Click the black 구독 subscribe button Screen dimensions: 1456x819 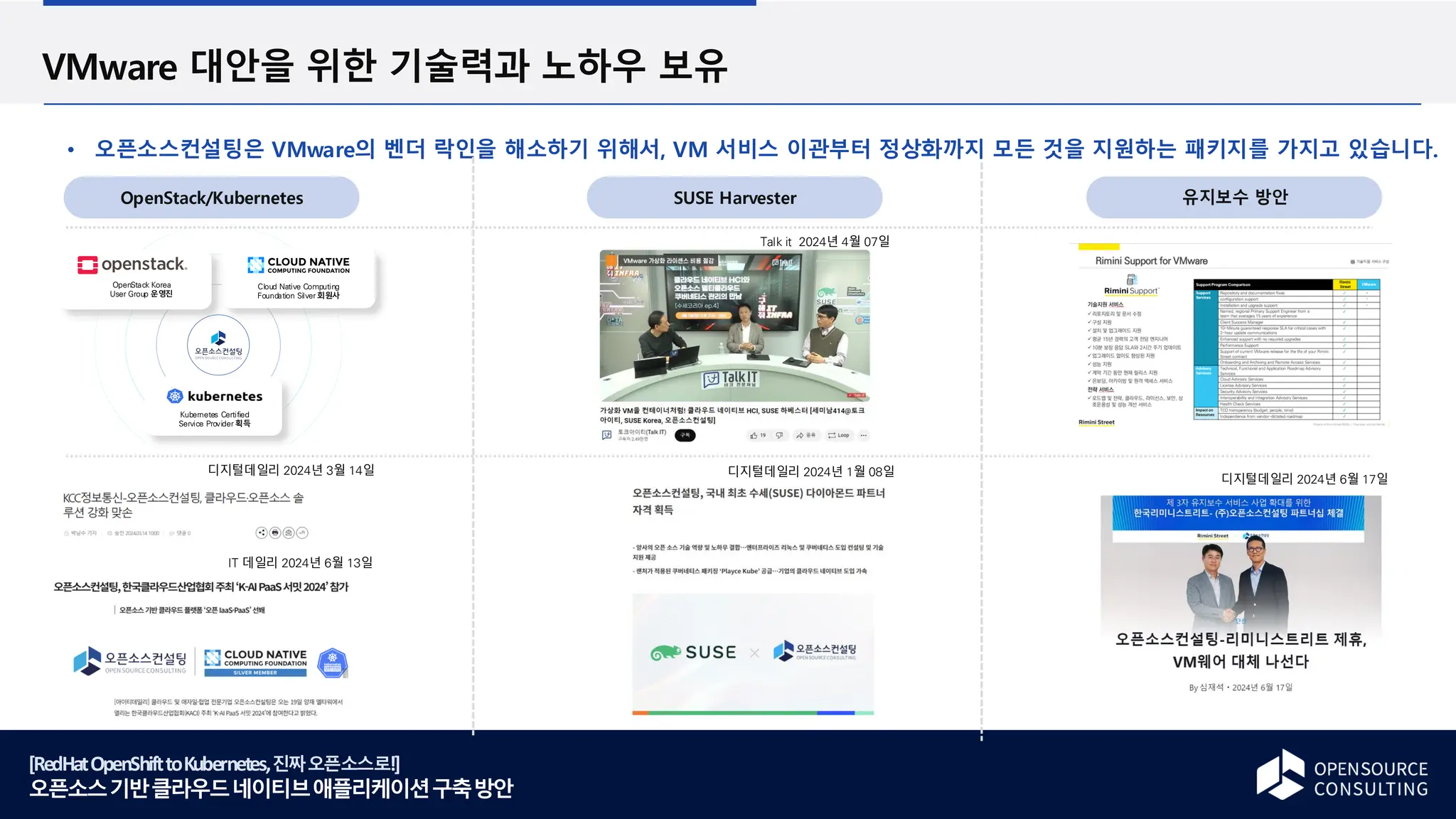coord(685,435)
